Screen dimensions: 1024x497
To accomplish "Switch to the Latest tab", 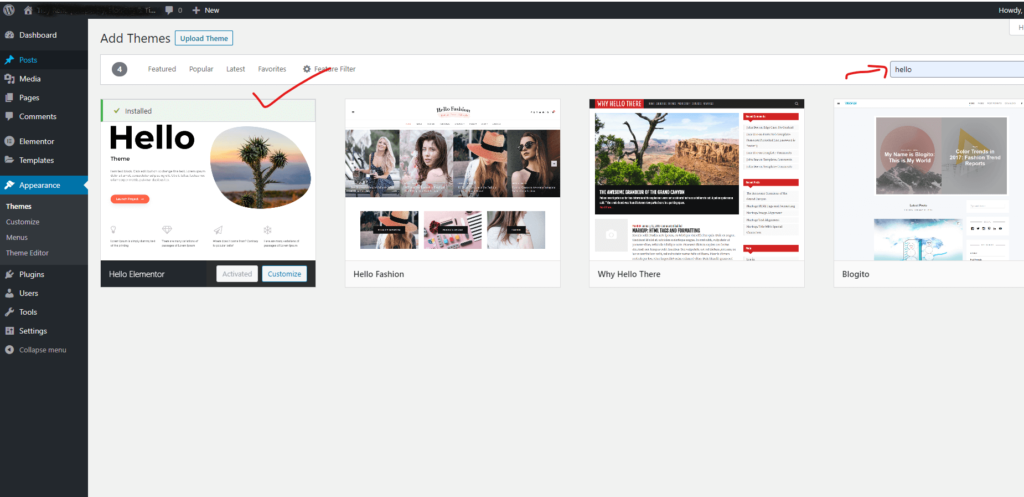I will point(236,69).
